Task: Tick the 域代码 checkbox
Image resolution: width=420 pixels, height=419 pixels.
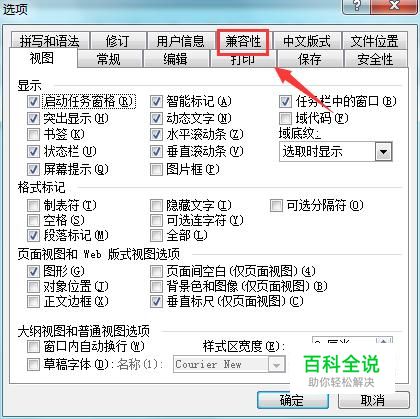Action: click(x=285, y=118)
